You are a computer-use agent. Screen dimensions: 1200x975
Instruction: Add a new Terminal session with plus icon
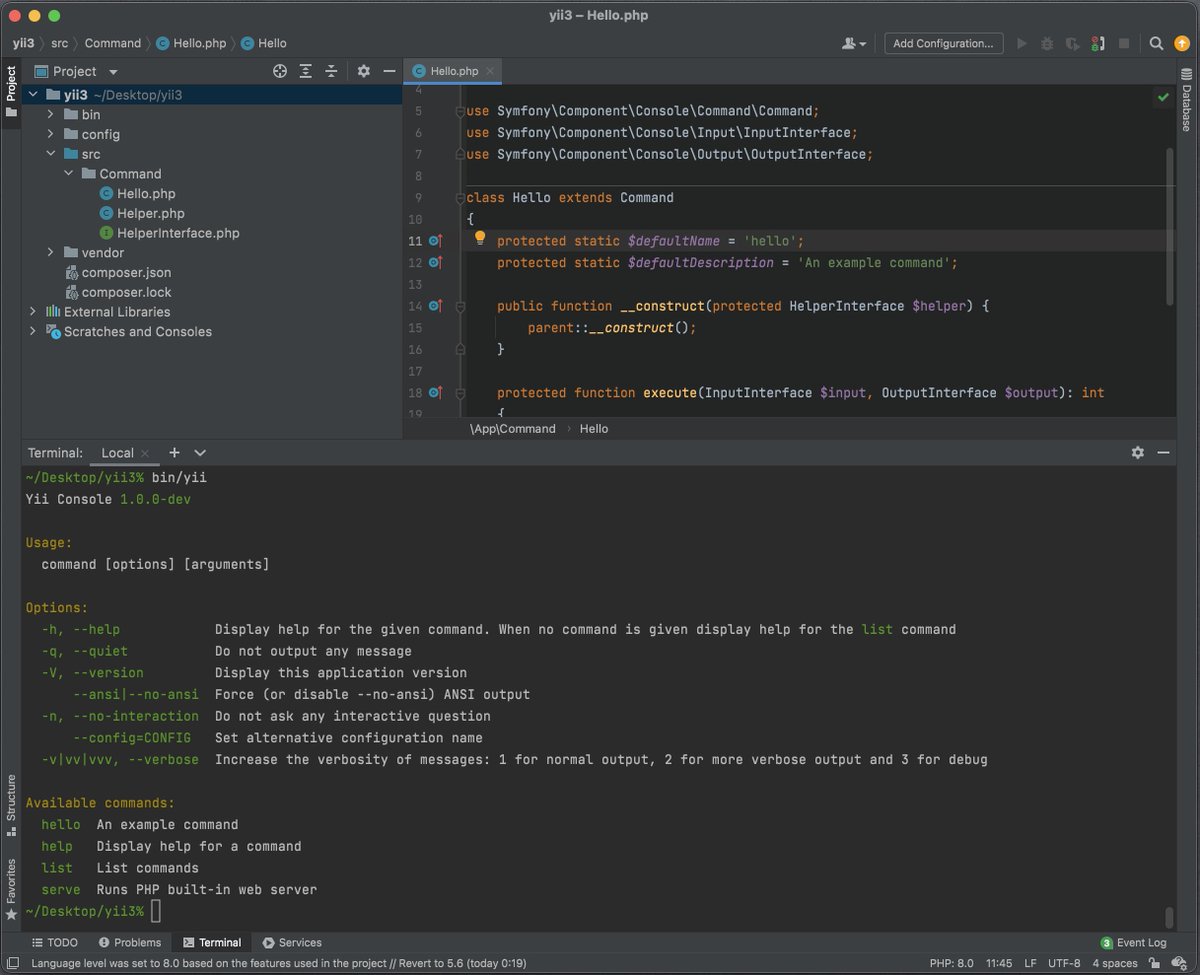click(x=172, y=452)
